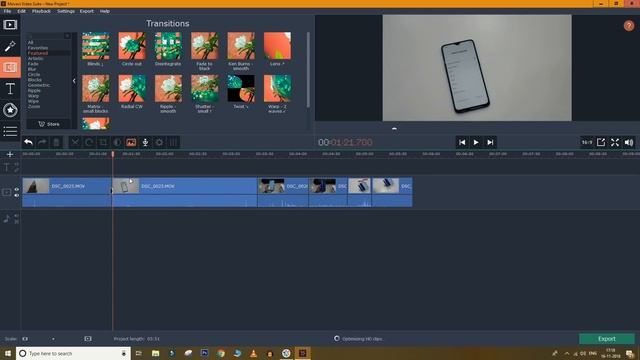The width and height of the screenshot is (640, 360).
Task: Select the Fade to black transition
Action: pos(204,46)
